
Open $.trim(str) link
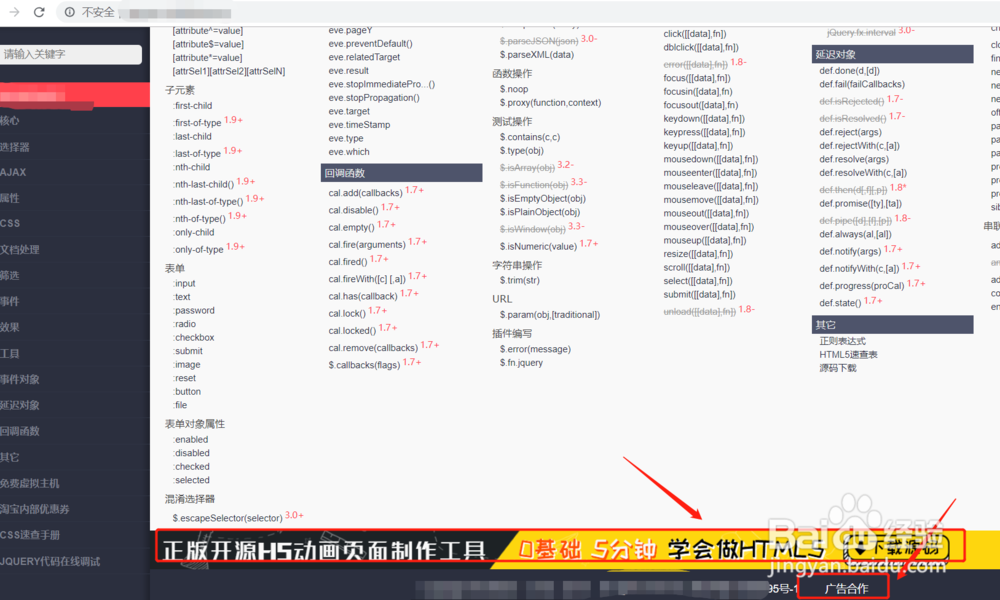pyautogui.click(x=520, y=280)
